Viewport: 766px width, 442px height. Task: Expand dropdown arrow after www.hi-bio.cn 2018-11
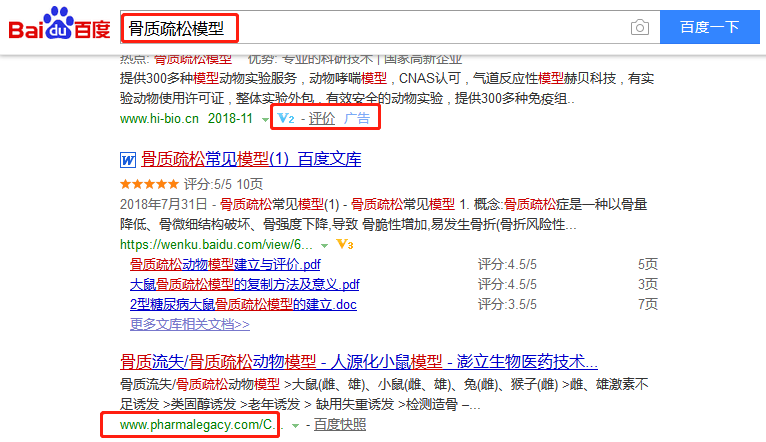coord(265,120)
